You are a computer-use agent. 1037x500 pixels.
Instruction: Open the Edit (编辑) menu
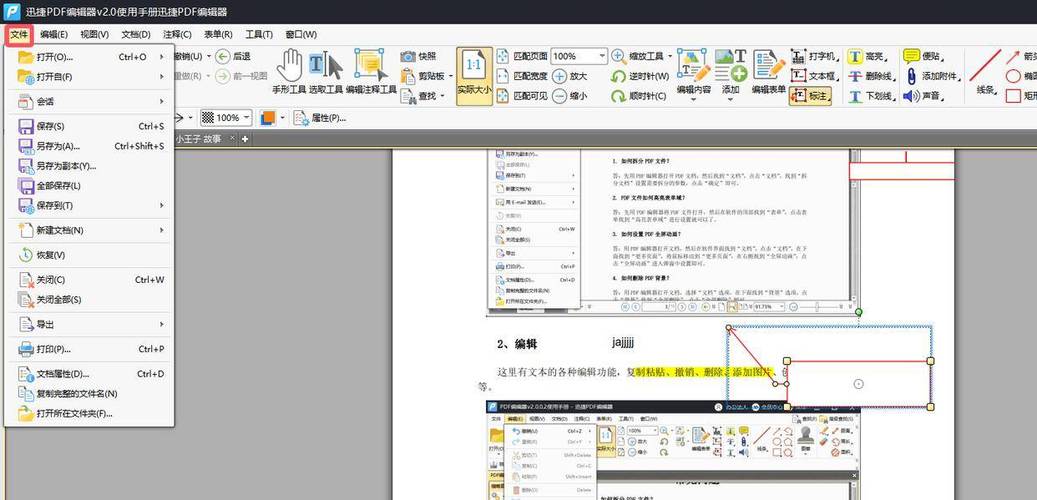(54, 34)
